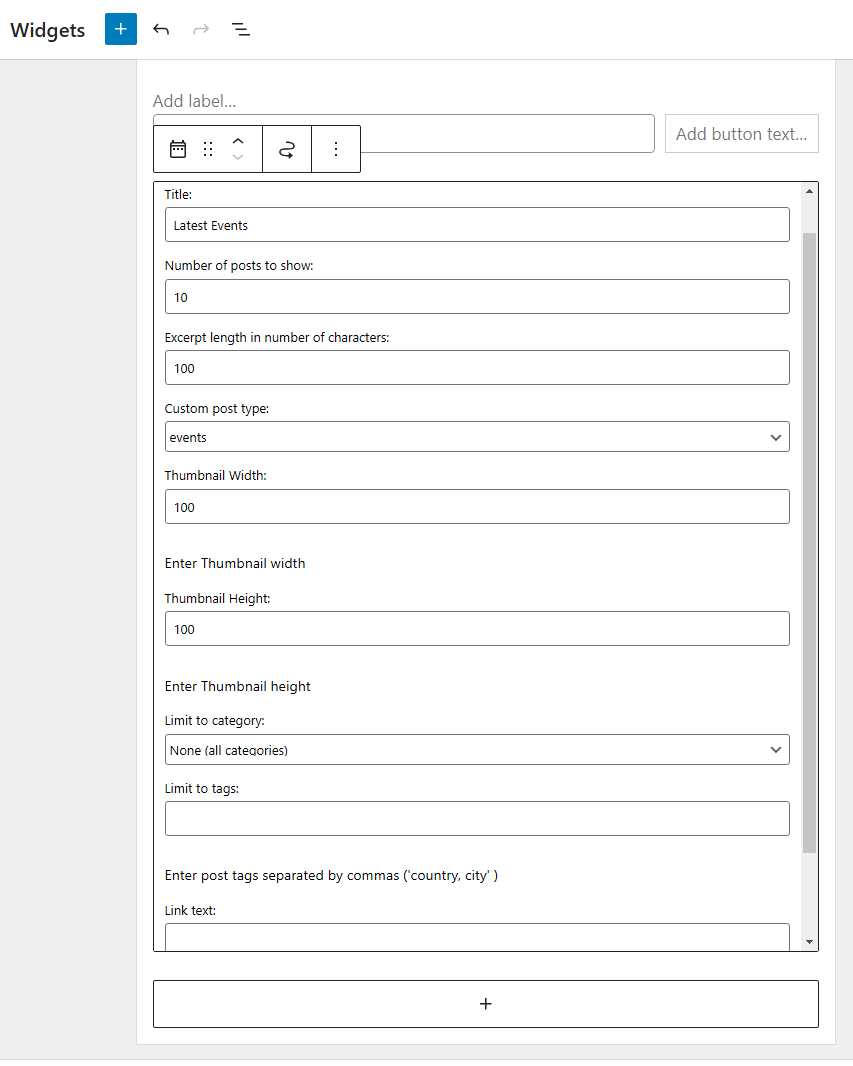The height and width of the screenshot is (1066, 853).
Task: Click the 'Title:' label
Action: [178, 194]
